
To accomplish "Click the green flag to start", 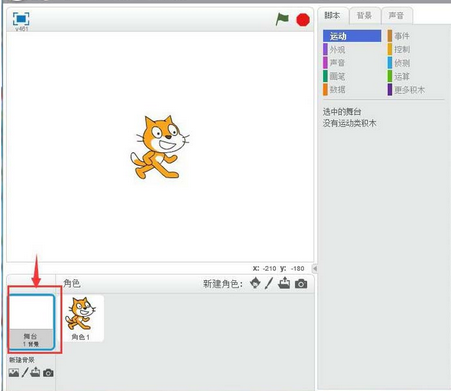I will pos(282,19).
